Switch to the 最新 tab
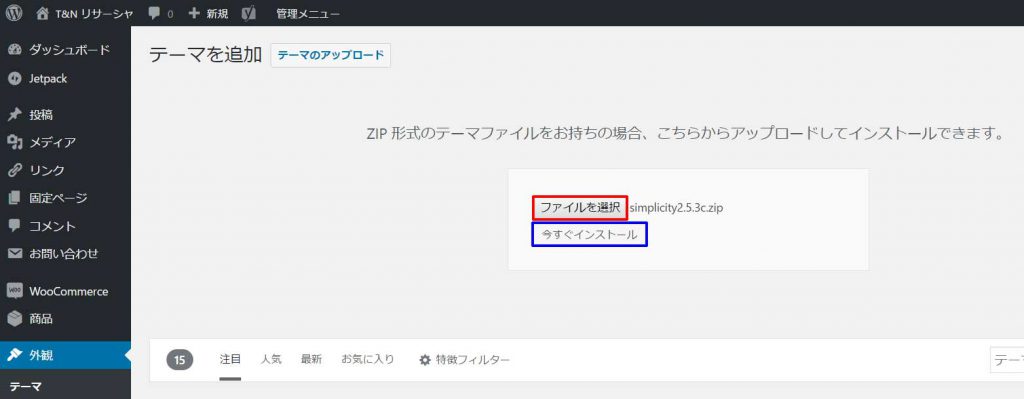 [312, 359]
